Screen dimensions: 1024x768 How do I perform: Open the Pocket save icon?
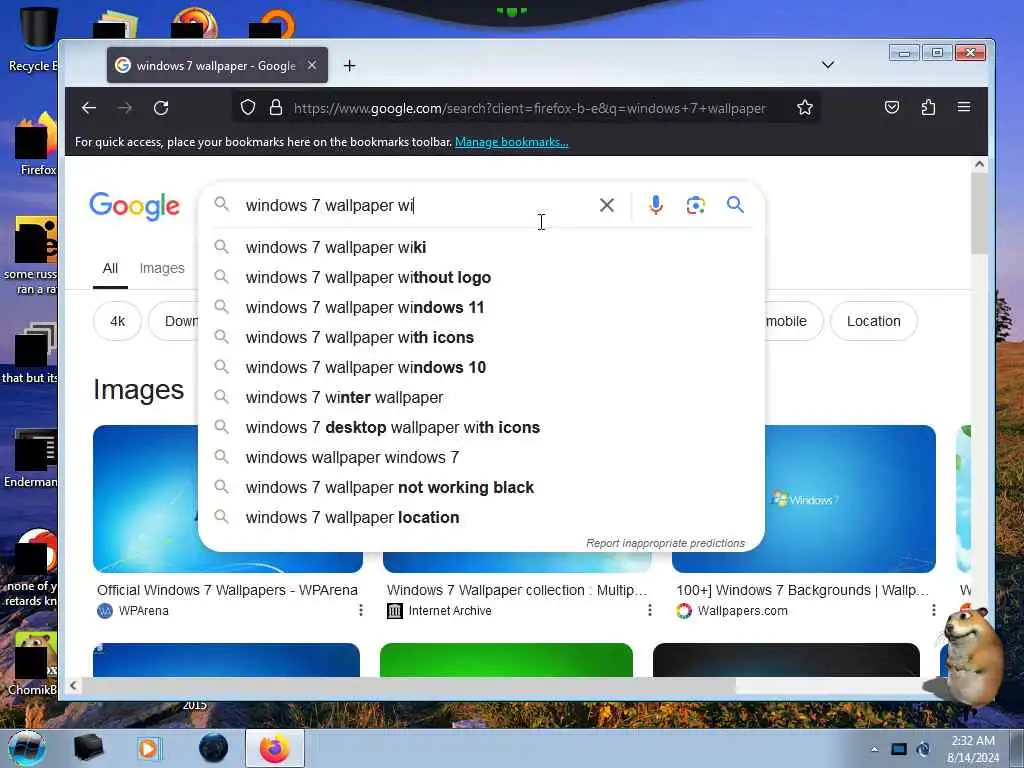click(x=891, y=107)
